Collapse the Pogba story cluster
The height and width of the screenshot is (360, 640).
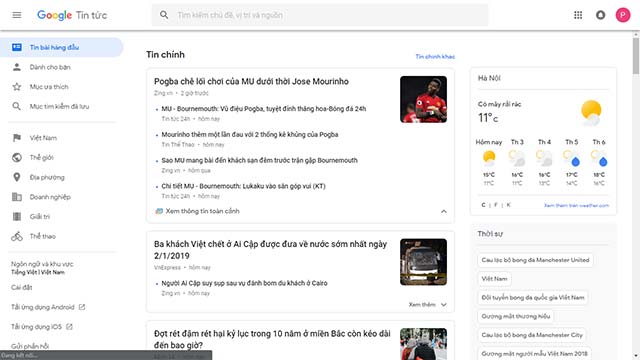pos(444,211)
